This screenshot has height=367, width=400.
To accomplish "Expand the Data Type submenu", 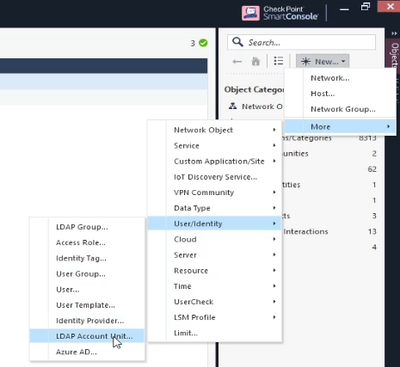I will pyautogui.click(x=215, y=208).
